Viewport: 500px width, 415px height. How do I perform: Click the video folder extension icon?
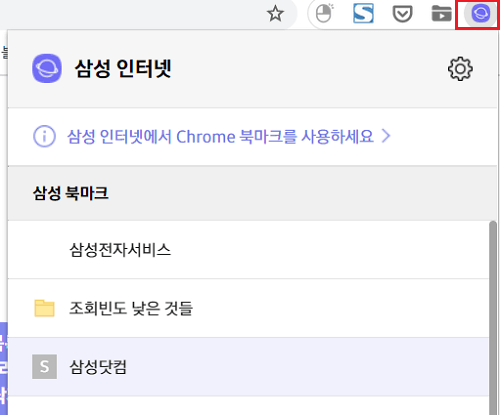(x=441, y=14)
